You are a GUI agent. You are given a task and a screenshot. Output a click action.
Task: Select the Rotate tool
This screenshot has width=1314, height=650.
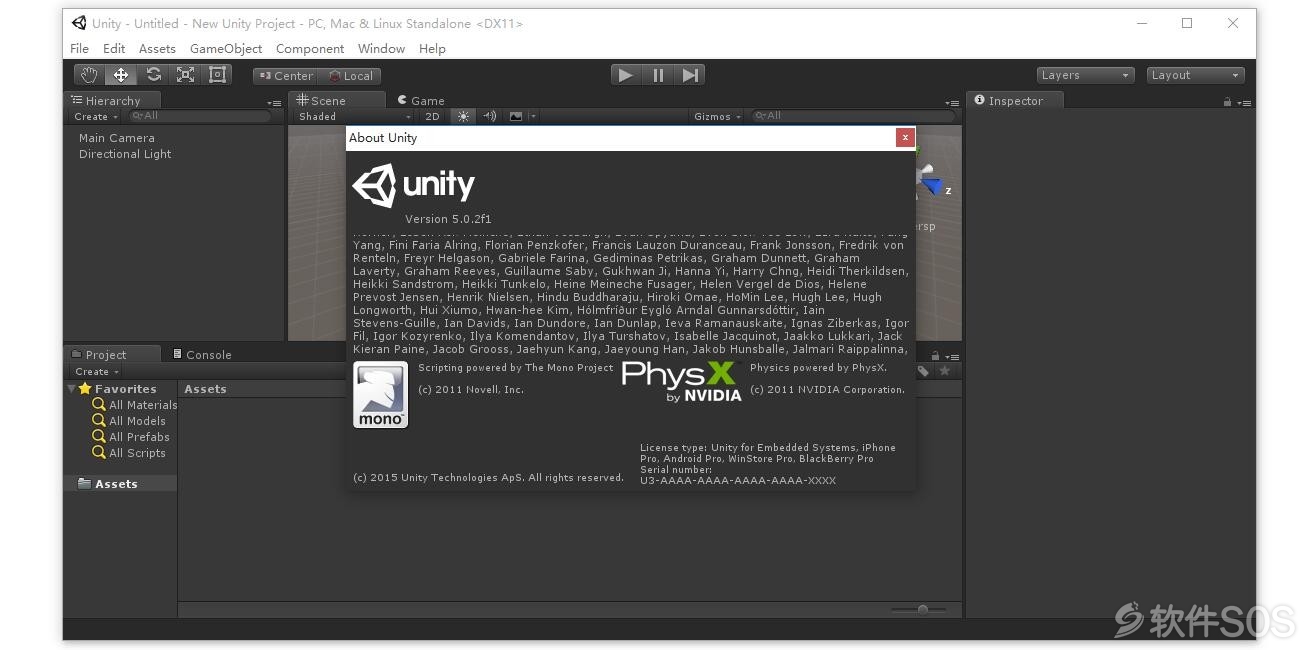tap(153, 75)
